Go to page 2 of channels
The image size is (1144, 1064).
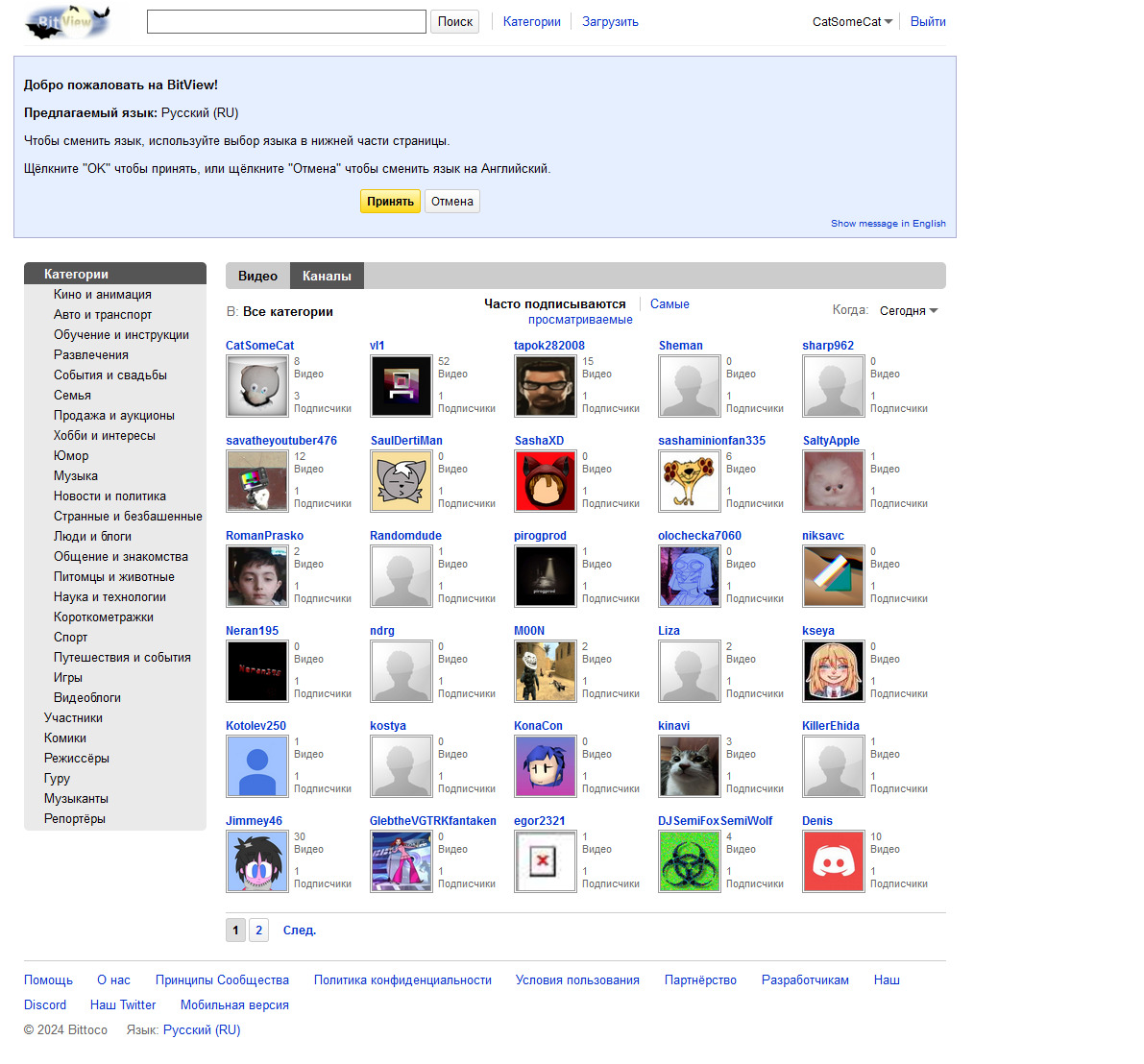pyautogui.click(x=259, y=930)
